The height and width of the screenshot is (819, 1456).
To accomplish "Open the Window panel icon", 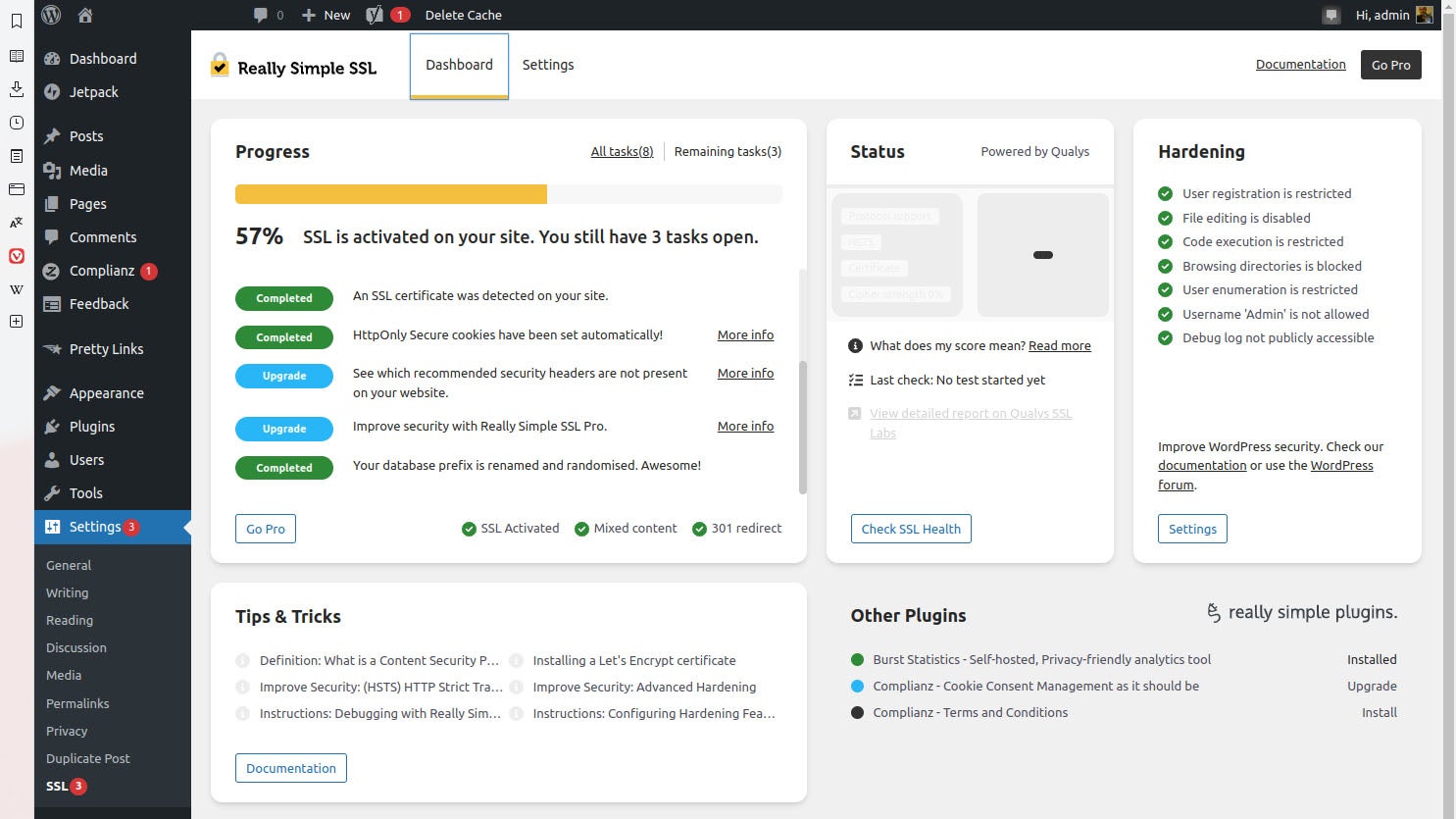I will point(16,189).
